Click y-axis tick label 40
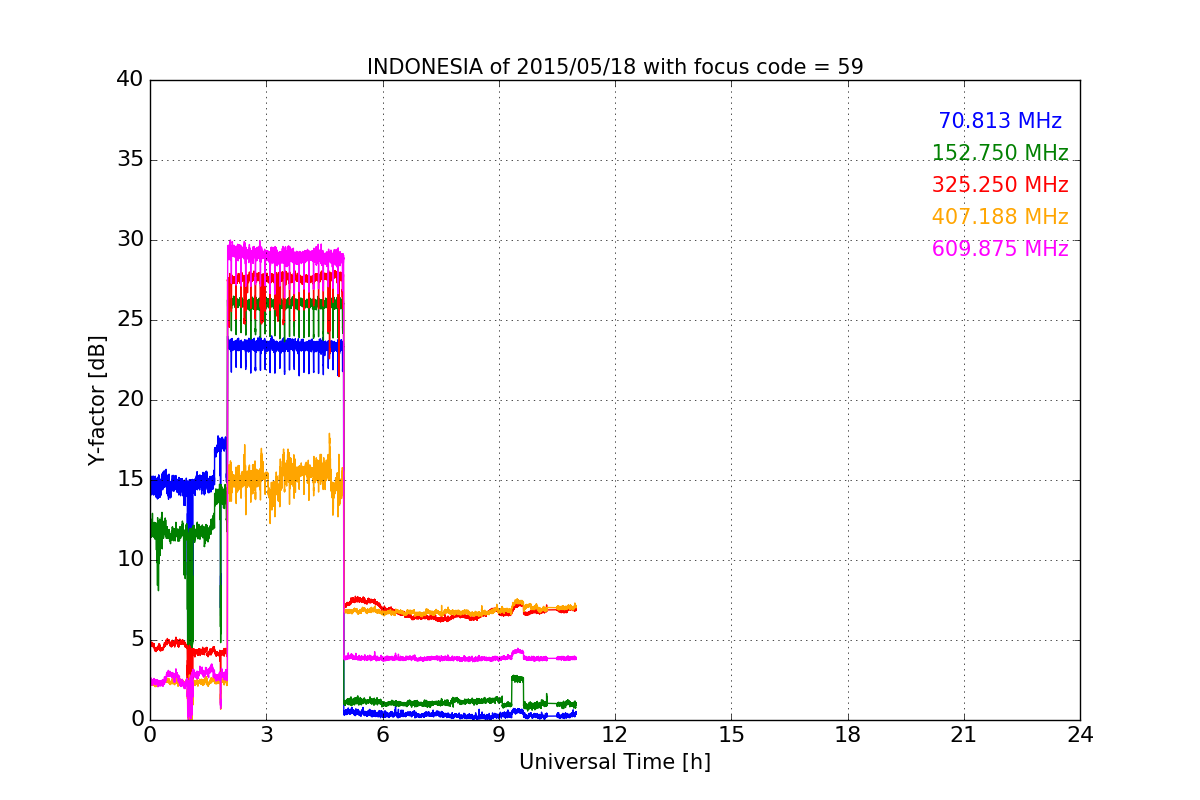 click(x=130, y=80)
